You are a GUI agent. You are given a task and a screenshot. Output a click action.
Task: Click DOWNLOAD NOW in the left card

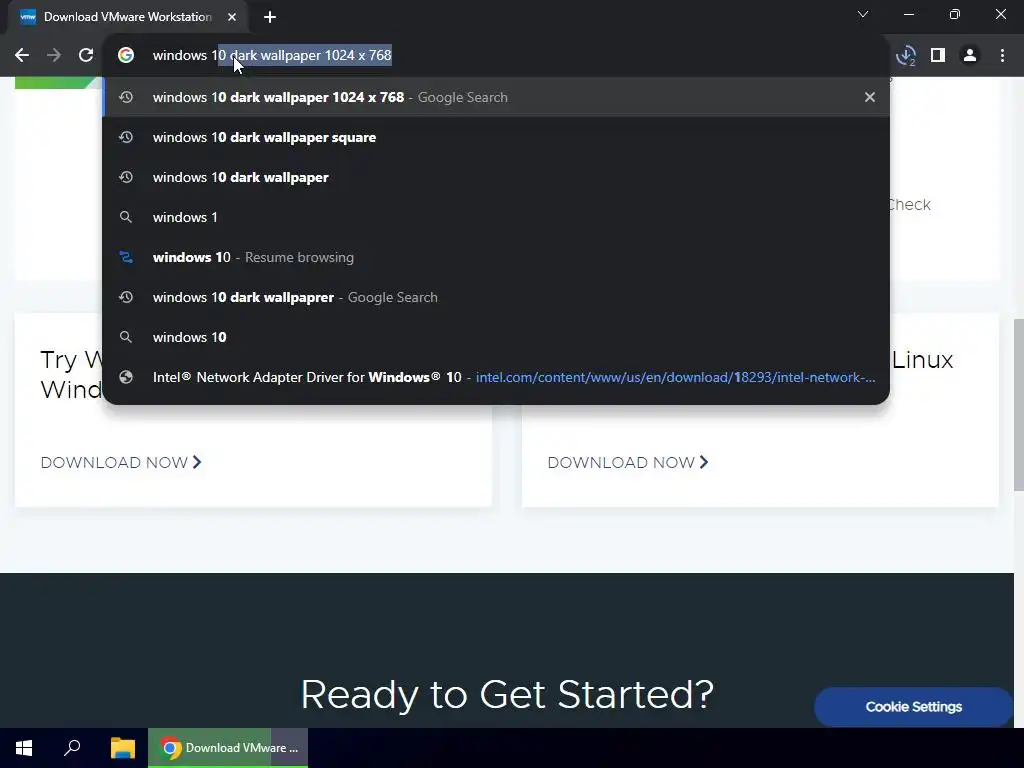coord(121,462)
